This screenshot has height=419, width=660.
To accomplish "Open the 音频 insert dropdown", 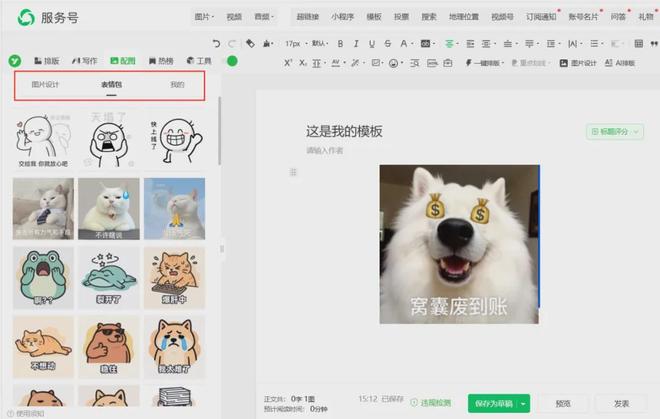I will (264, 17).
